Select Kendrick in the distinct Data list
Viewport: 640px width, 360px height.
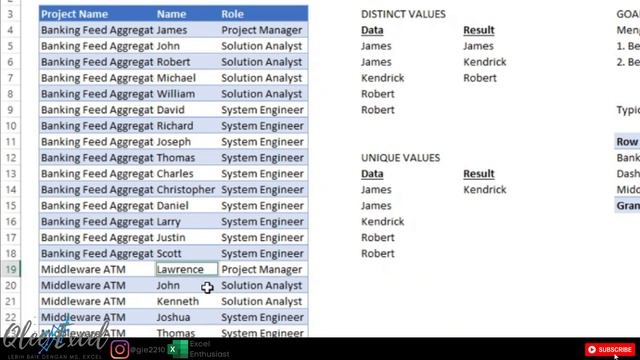(383, 78)
